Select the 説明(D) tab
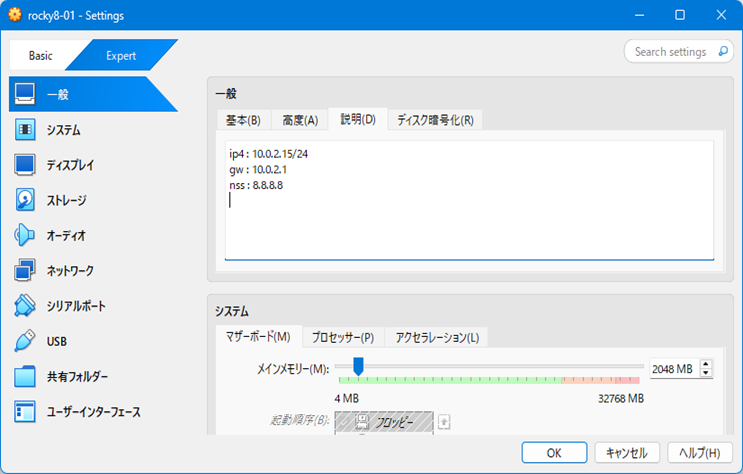Screen dimensions: 743x474 coord(358,119)
